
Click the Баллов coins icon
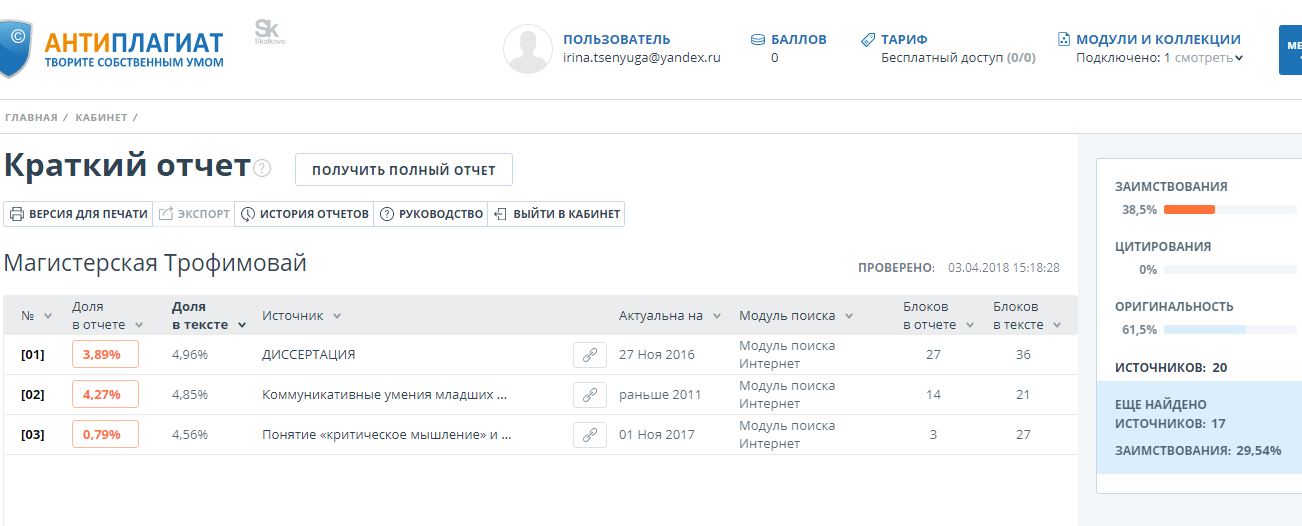tap(758, 40)
